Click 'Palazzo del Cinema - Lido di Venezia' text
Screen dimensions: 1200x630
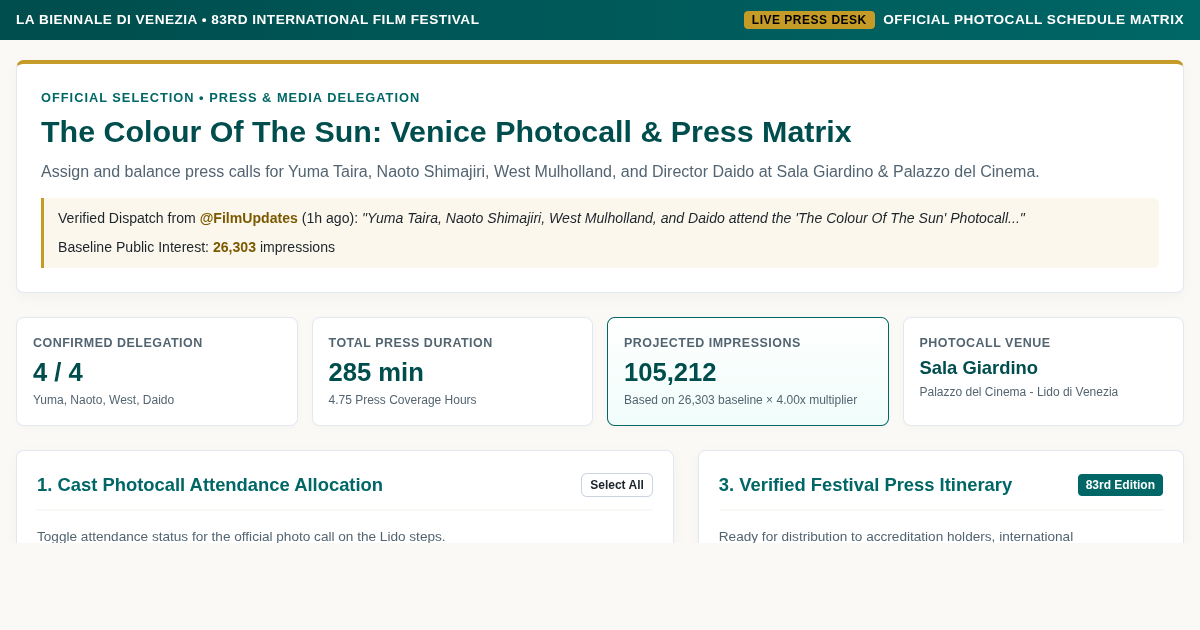[x=1019, y=392]
